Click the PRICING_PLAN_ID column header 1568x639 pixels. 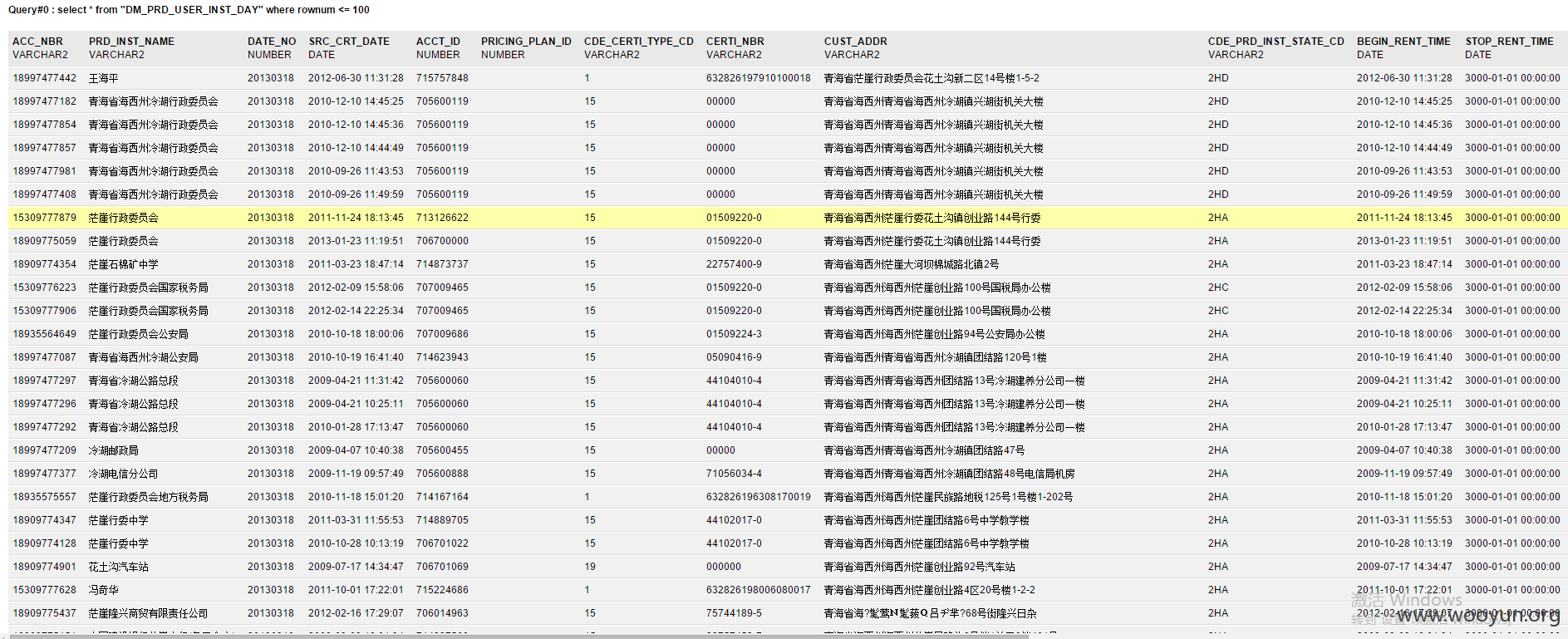point(526,42)
